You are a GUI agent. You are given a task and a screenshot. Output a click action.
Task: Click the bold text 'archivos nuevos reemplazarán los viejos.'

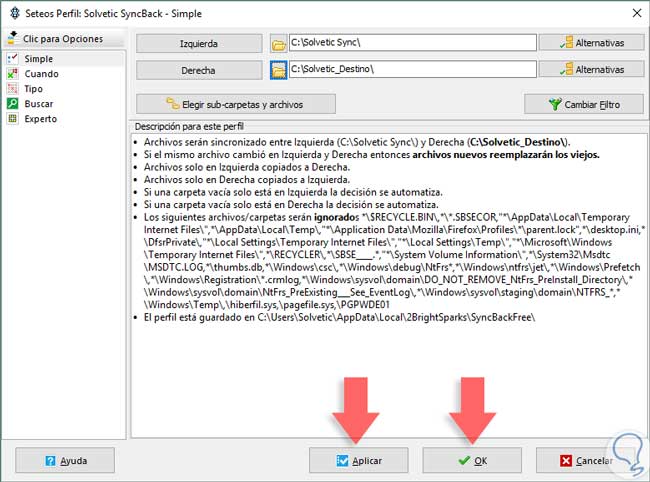click(x=506, y=155)
